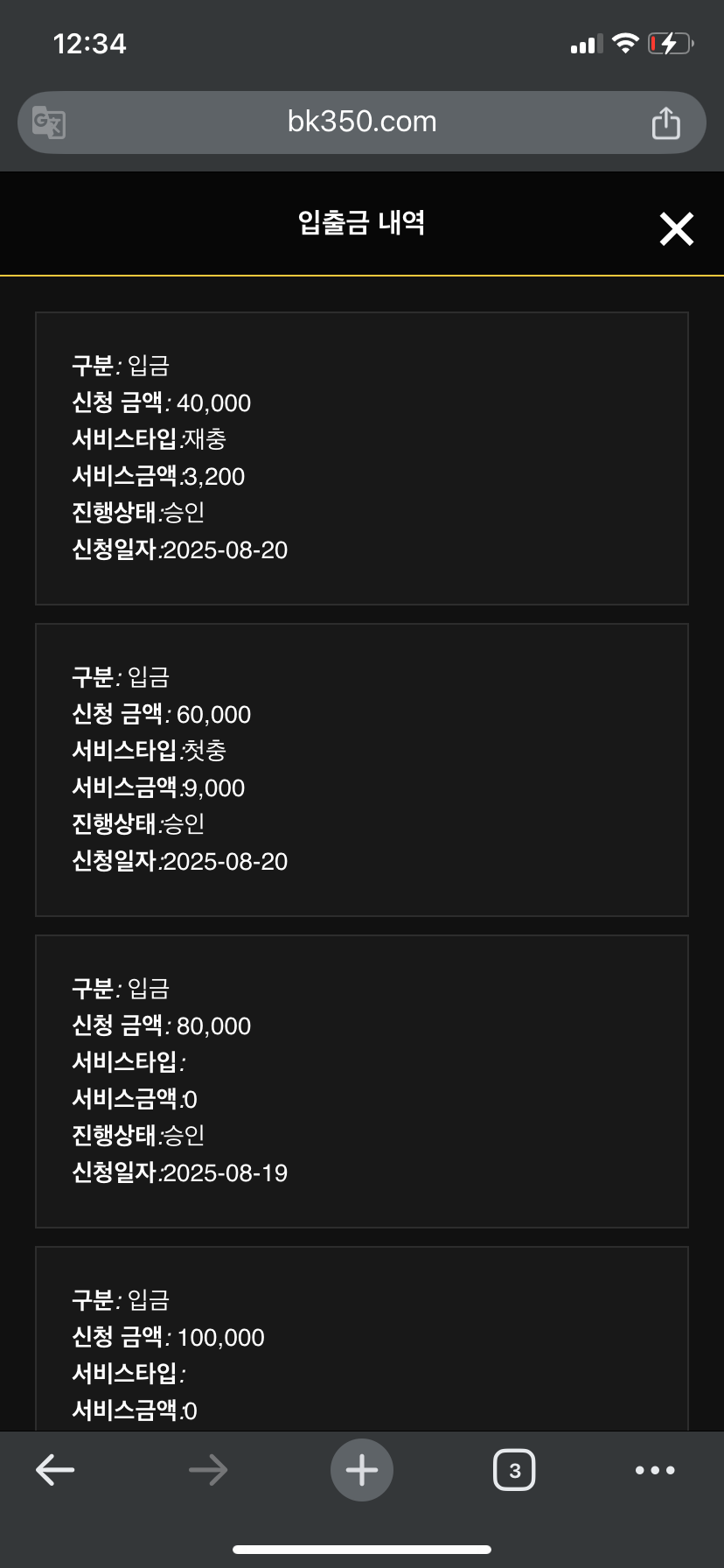The image size is (724, 1568).
Task: Close the 입출금 내역 panel
Action: 676,229
